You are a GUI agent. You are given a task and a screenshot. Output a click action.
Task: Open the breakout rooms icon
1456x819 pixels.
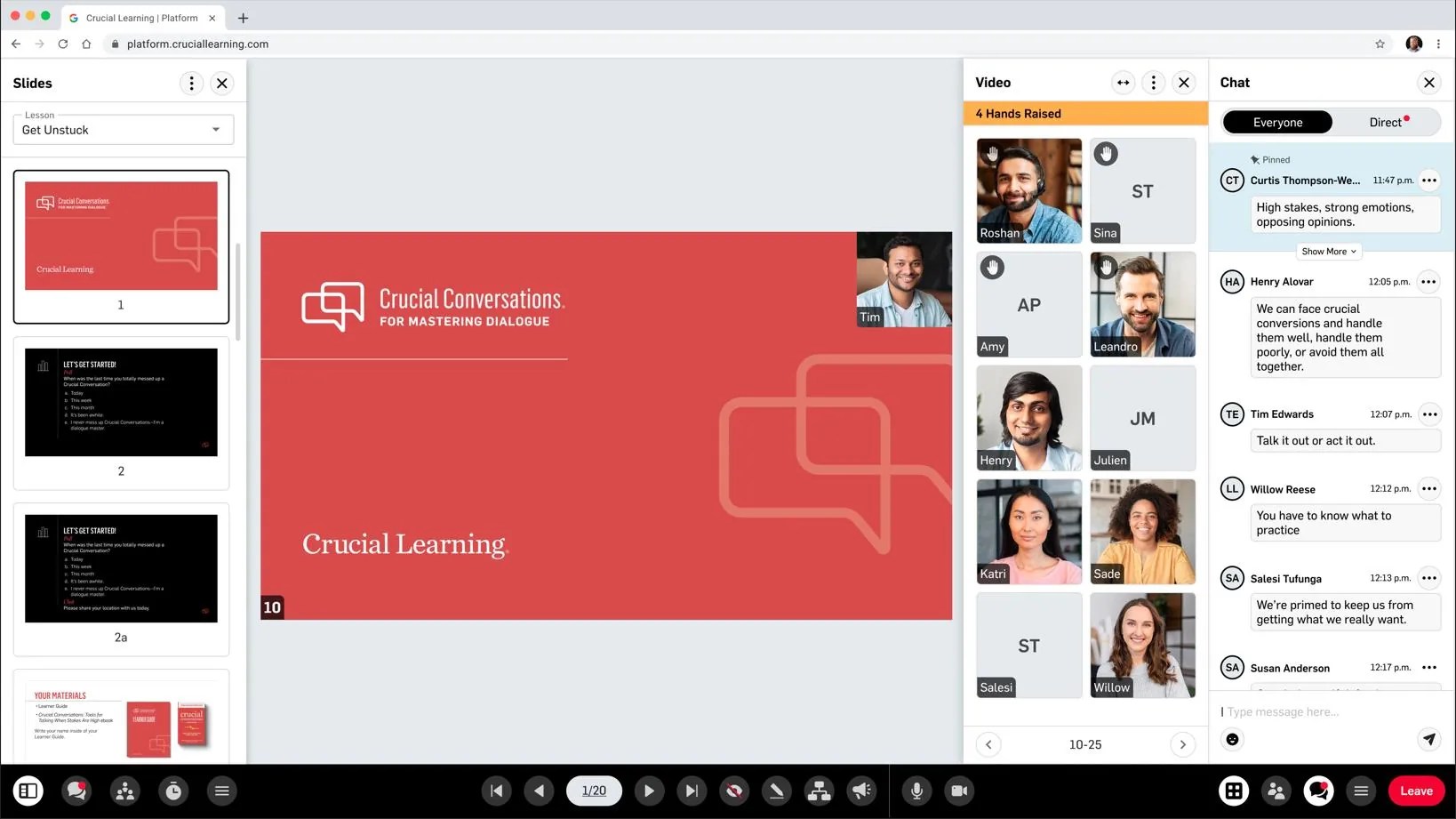[819, 790]
